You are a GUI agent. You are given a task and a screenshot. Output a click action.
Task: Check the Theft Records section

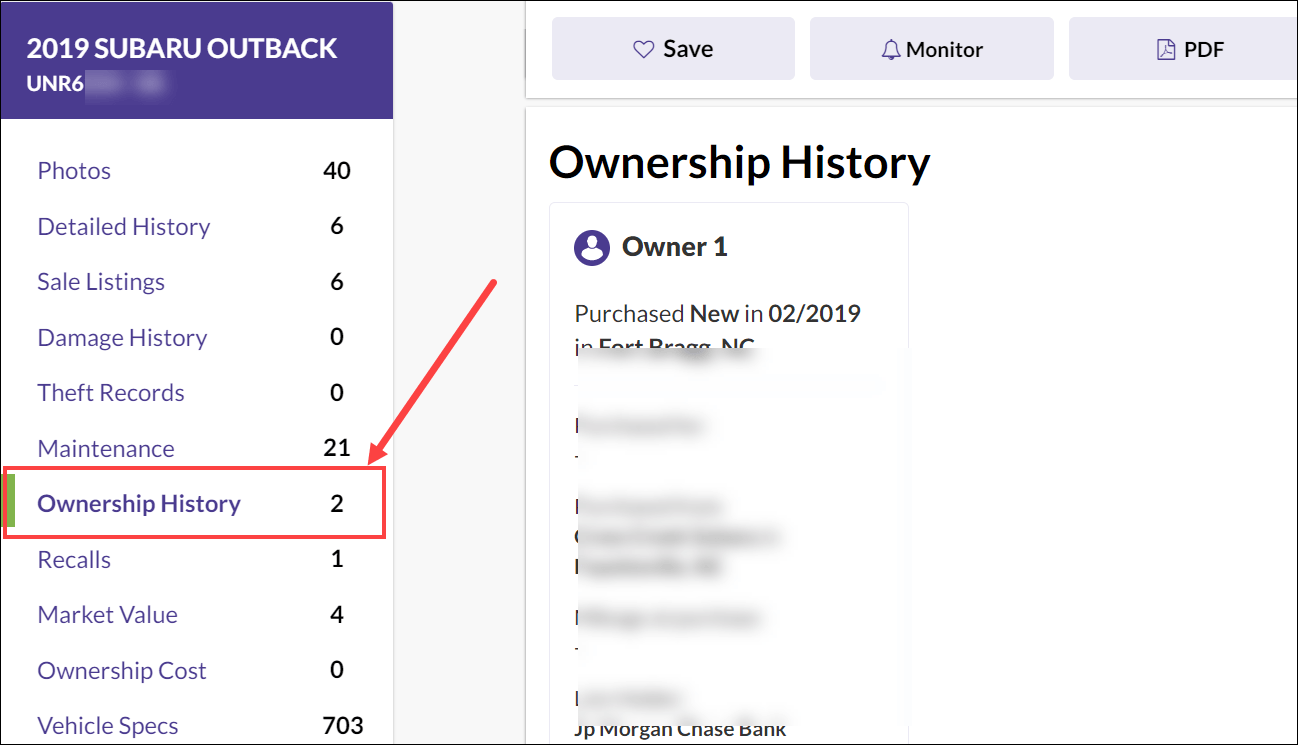[x=110, y=392]
